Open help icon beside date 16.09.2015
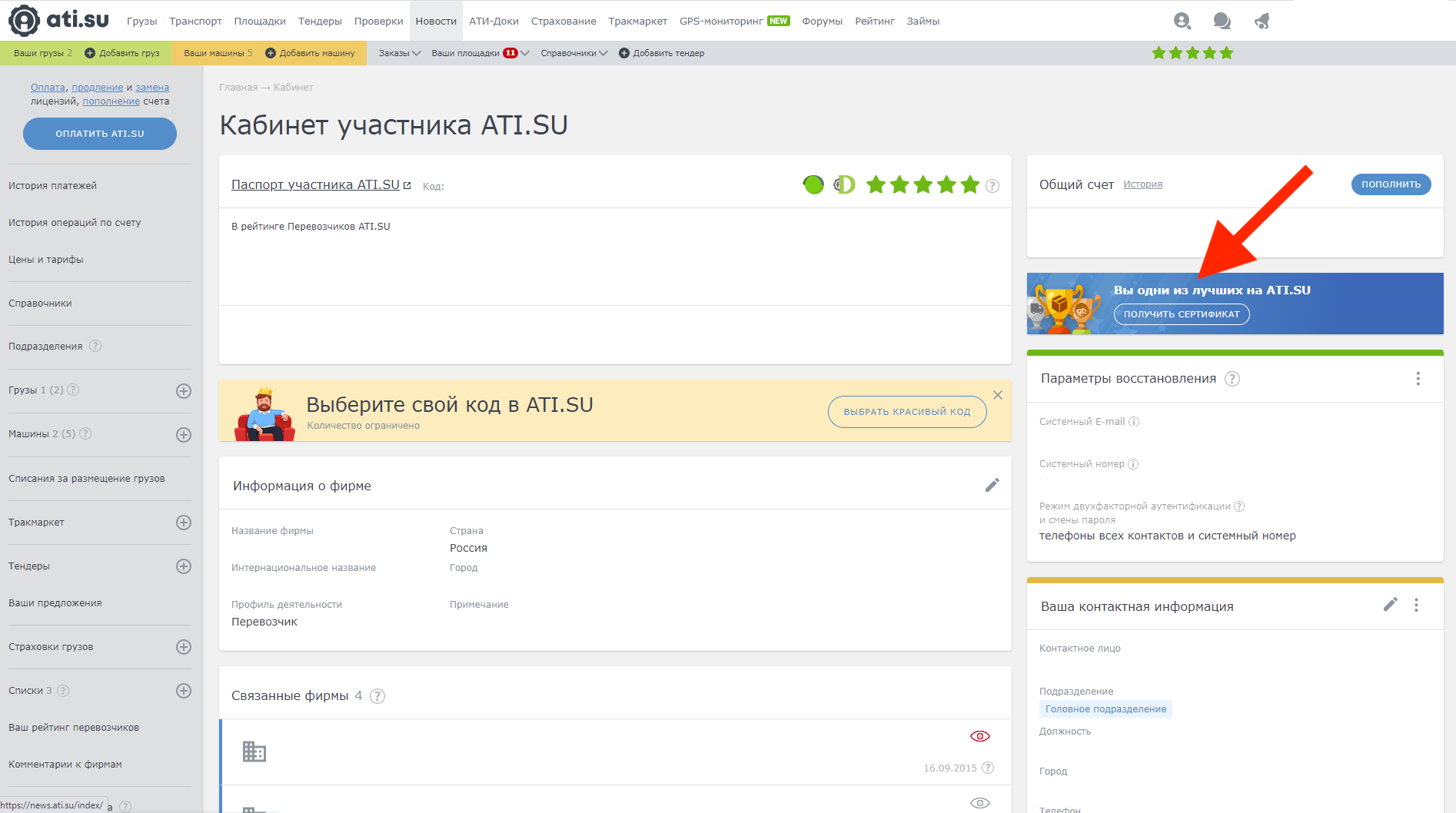The image size is (1456, 813). pyautogui.click(x=988, y=768)
